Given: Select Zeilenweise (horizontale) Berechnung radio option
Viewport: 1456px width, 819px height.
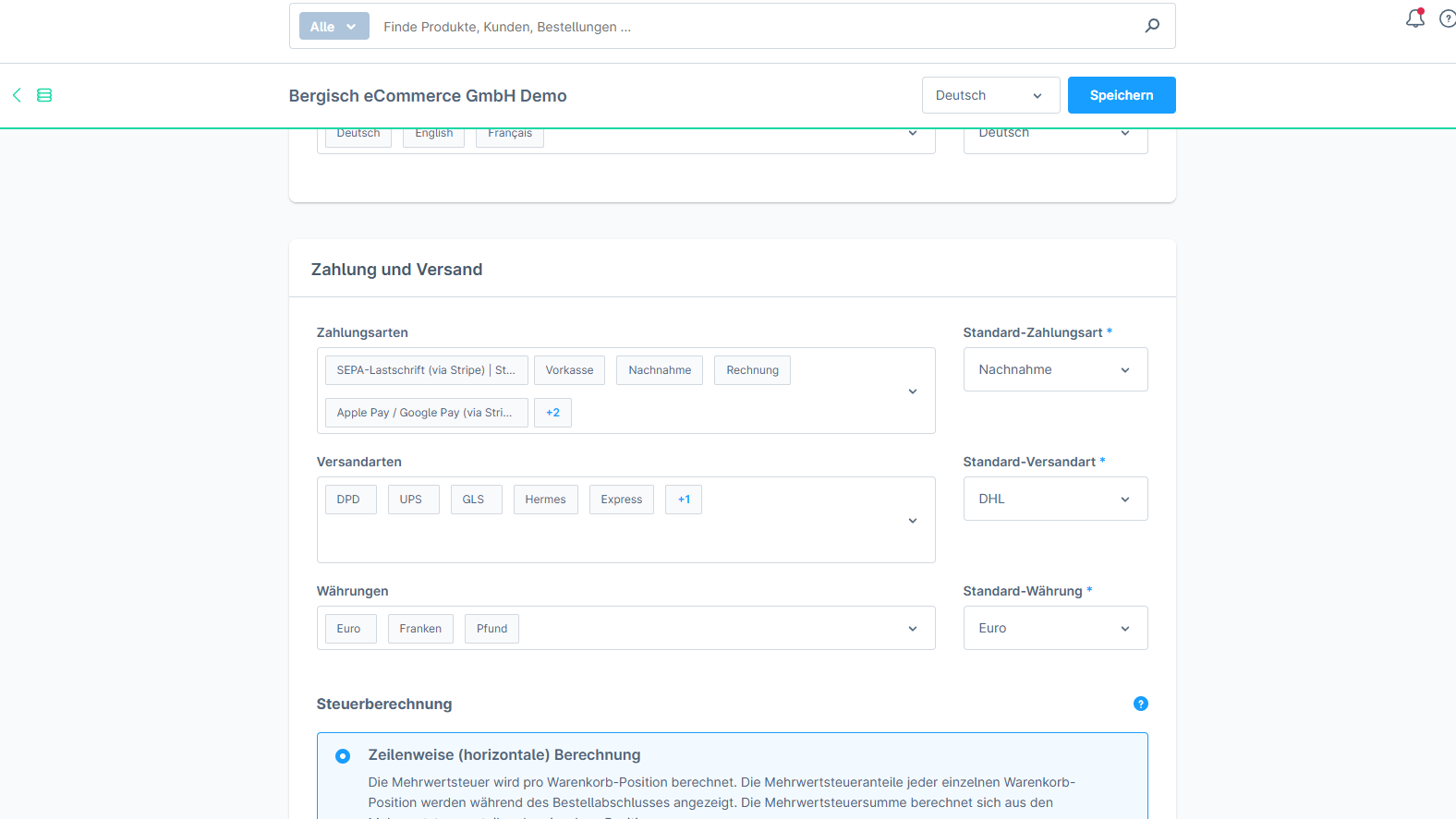Looking at the screenshot, I should 343,756.
